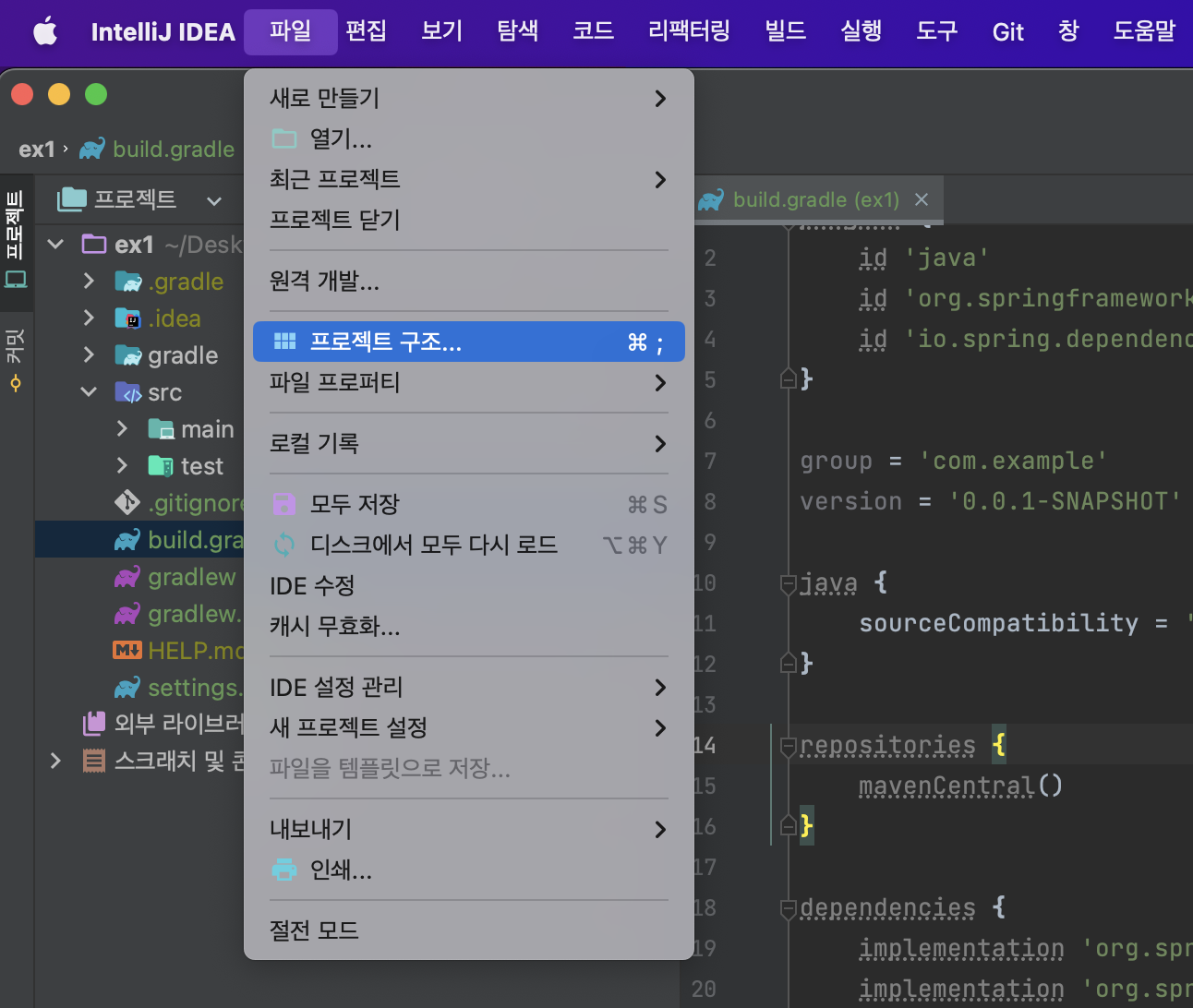The width and height of the screenshot is (1193, 1008).
Task: Expand the gradle folder node
Action: pos(89,354)
